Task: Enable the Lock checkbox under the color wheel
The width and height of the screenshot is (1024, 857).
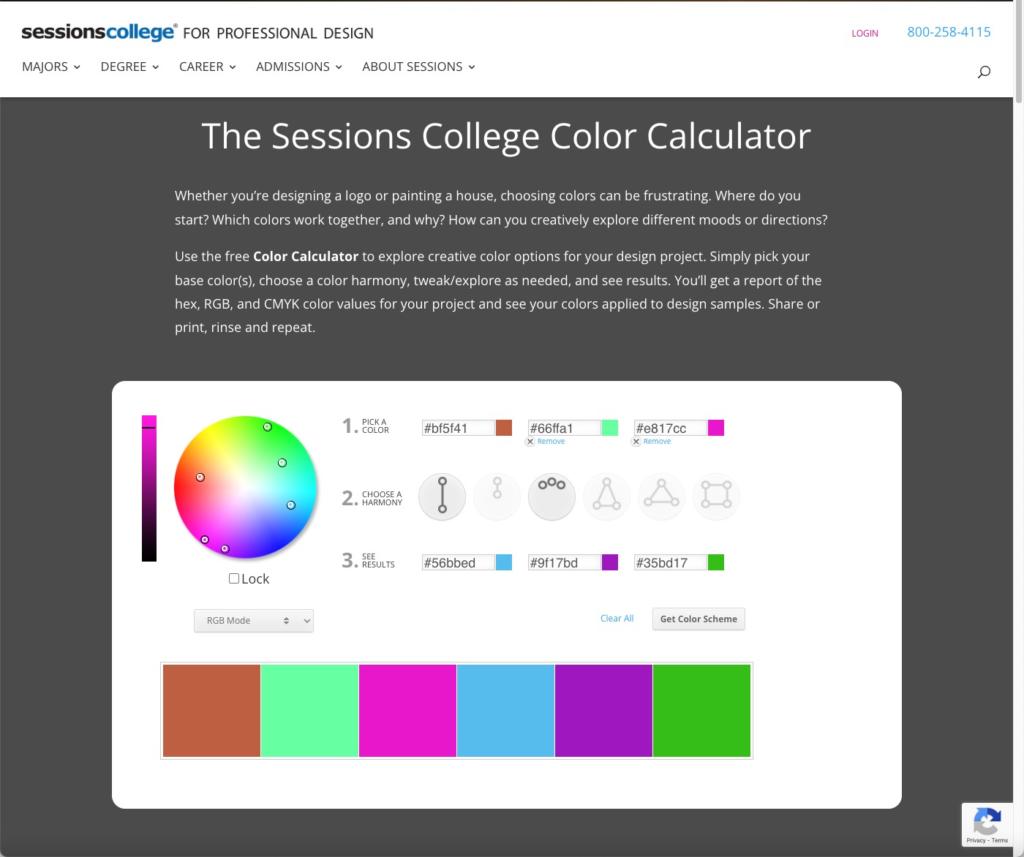Action: click(x=233, y=577)
